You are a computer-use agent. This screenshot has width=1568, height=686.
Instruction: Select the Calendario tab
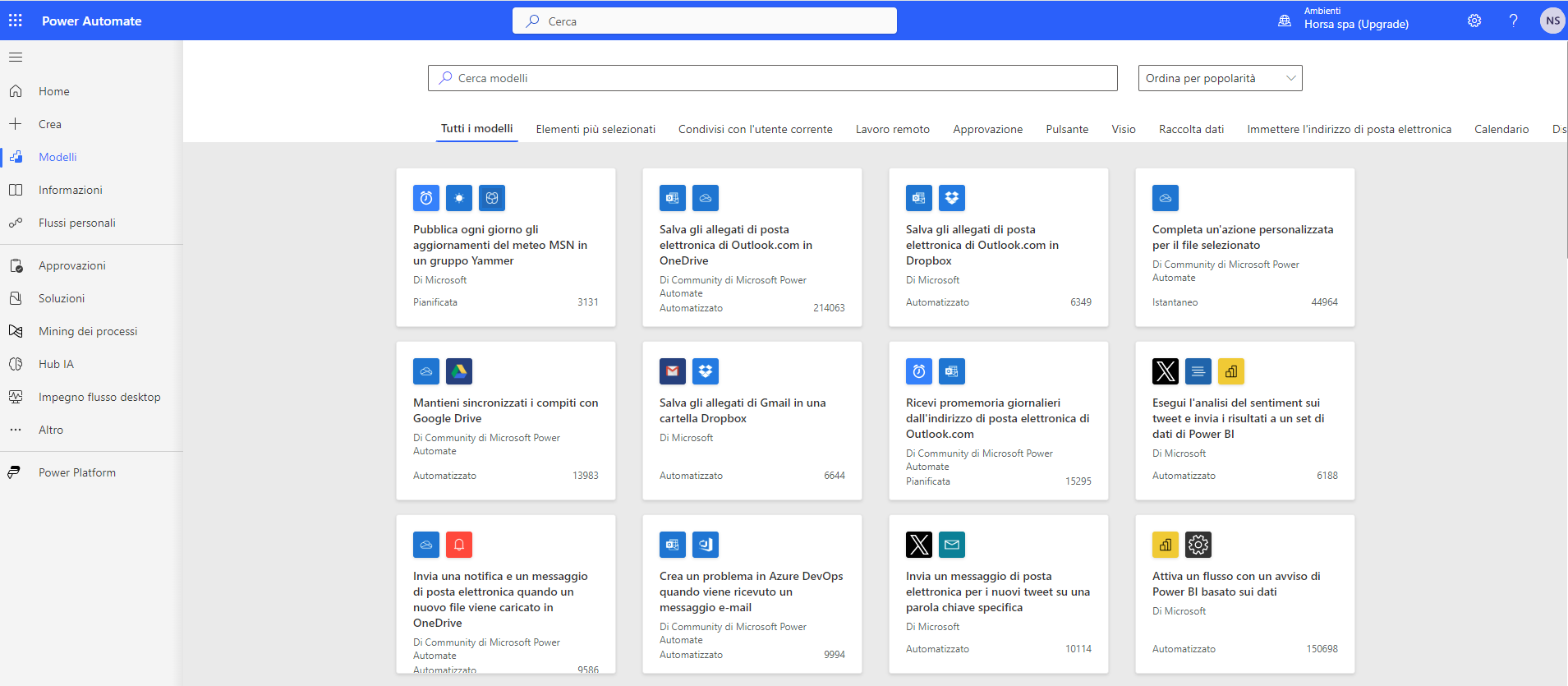point(1501,129)
